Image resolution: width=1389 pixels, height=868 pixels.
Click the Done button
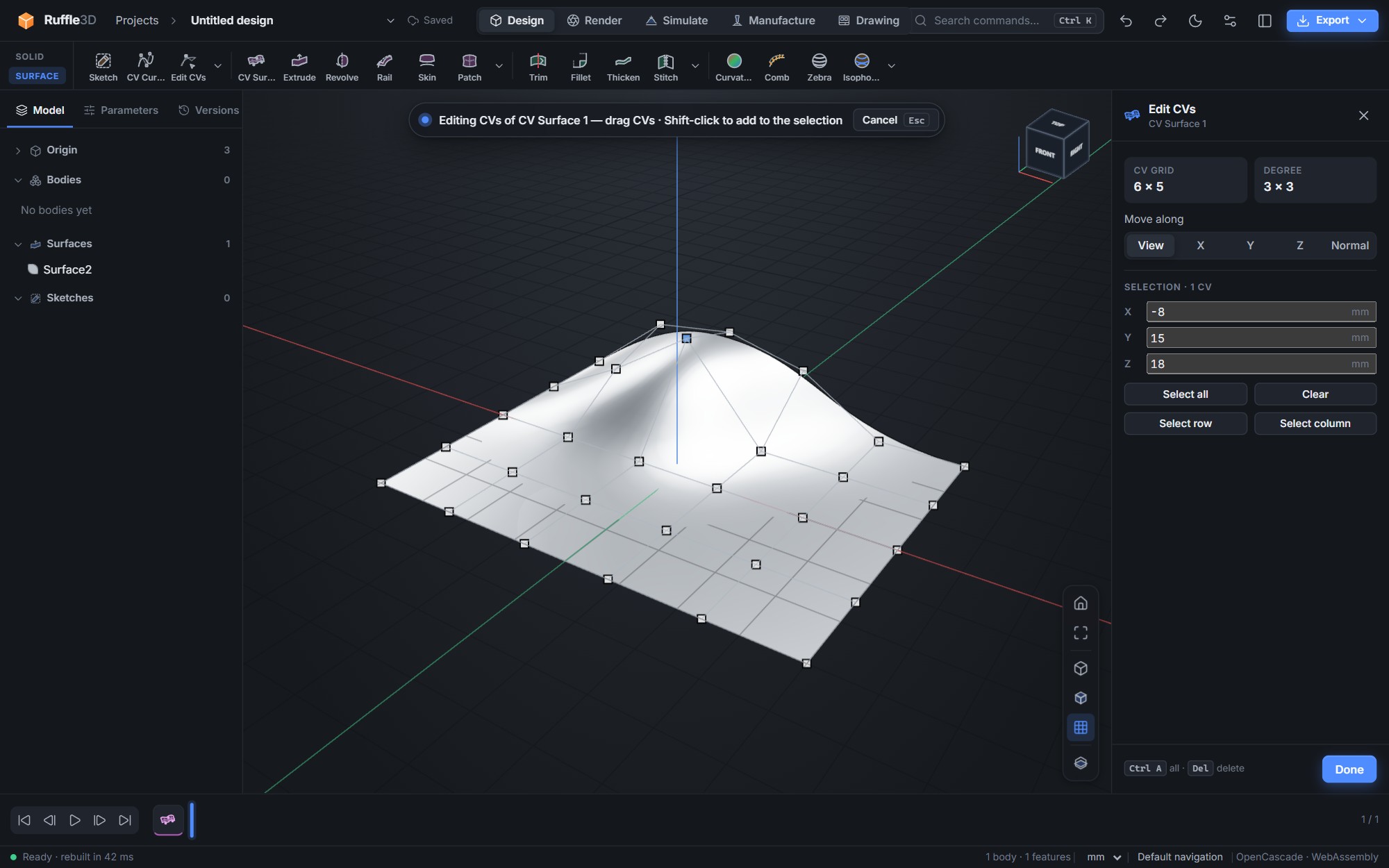tap(1349, 769)
